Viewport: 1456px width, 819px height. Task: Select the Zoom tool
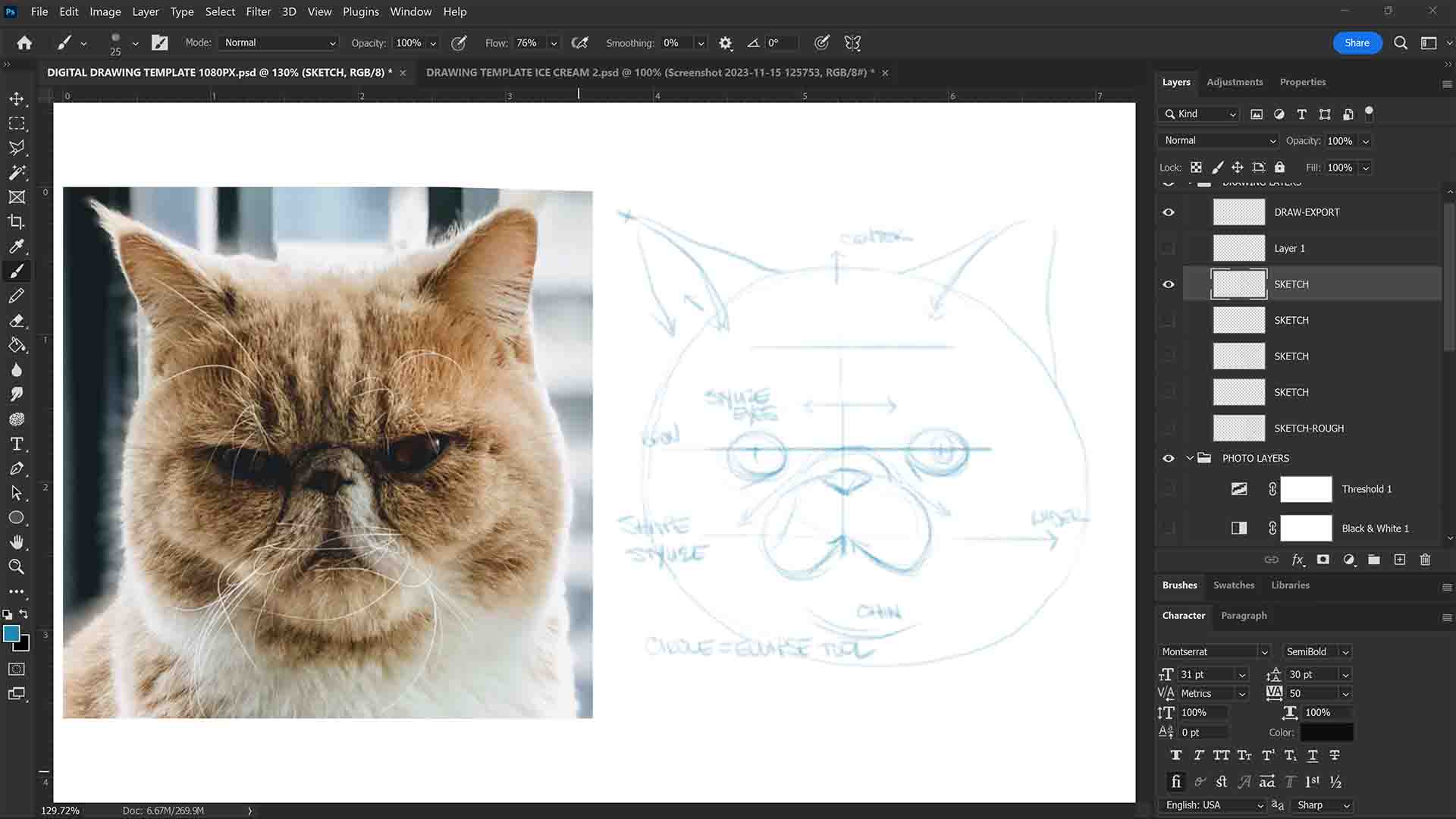(17, 566)
